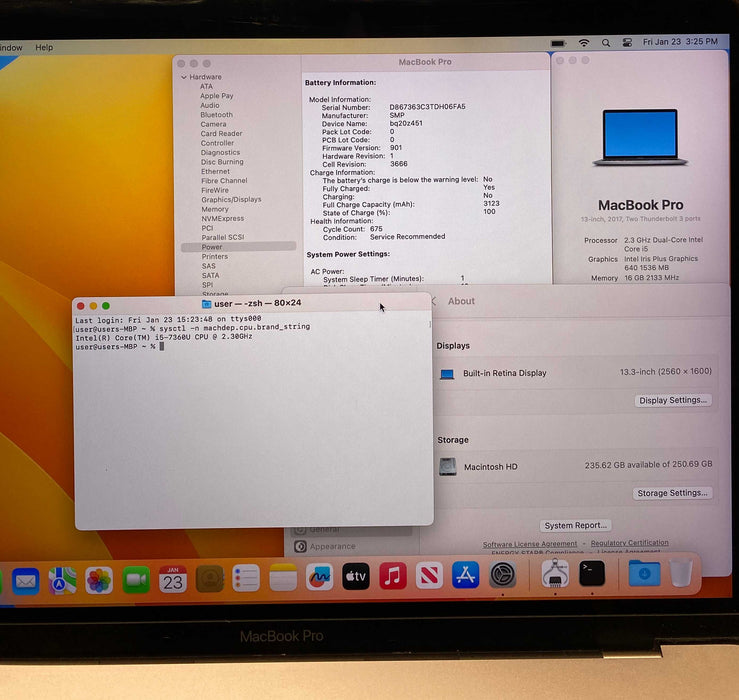Open the Help menu
This screenshot has width=739, height=700.
pos(44,48)
